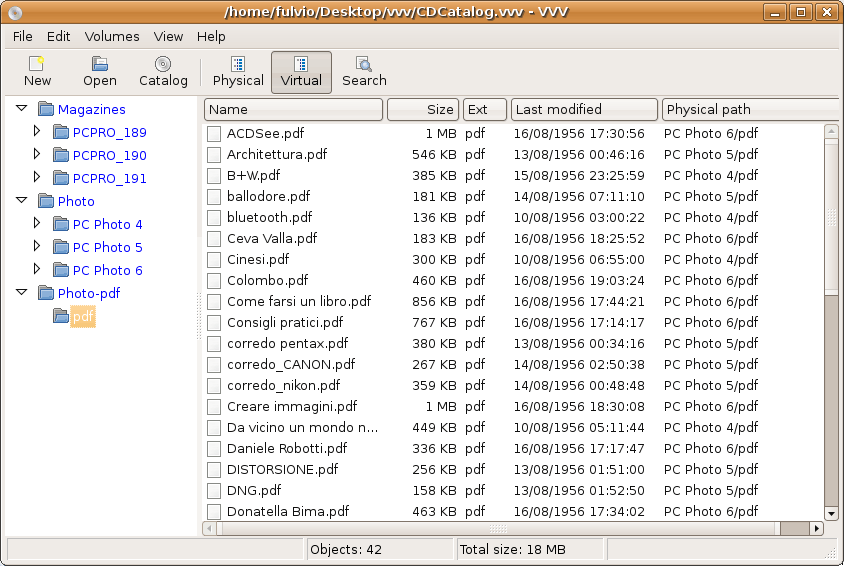Select the corredo pentax.pdf file name
The image size is (844, 566).
[x=287, y=344]
